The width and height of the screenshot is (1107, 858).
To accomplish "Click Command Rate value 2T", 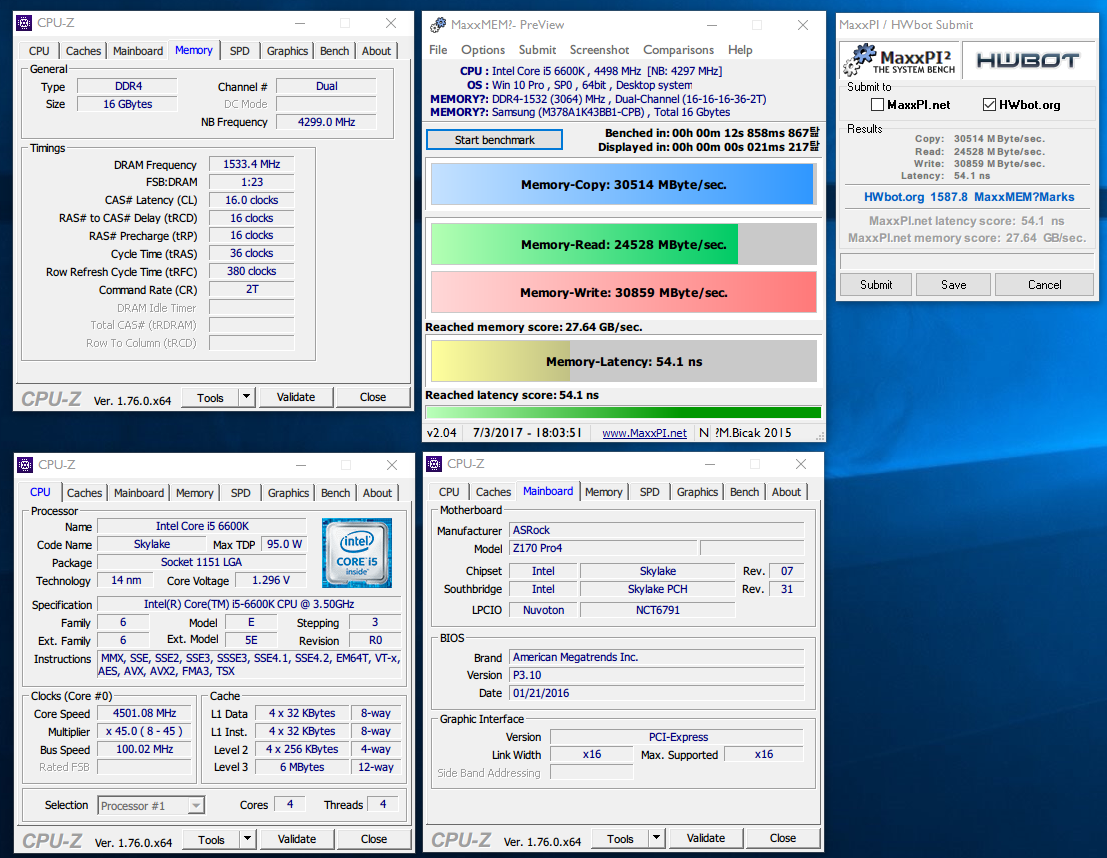I will (251, 289).
